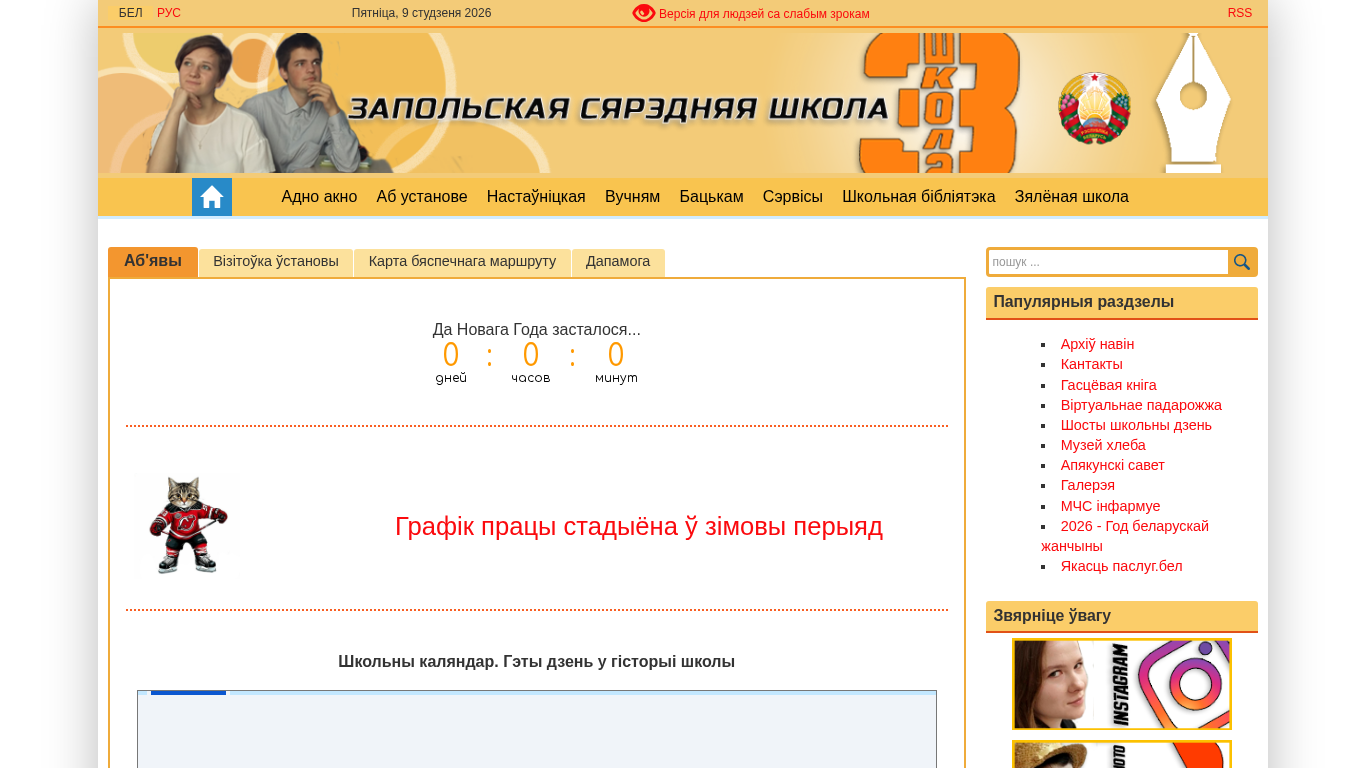Click the search magnifier button
The height and width of the screenshot is (768, 1366).
[1242, 262]
